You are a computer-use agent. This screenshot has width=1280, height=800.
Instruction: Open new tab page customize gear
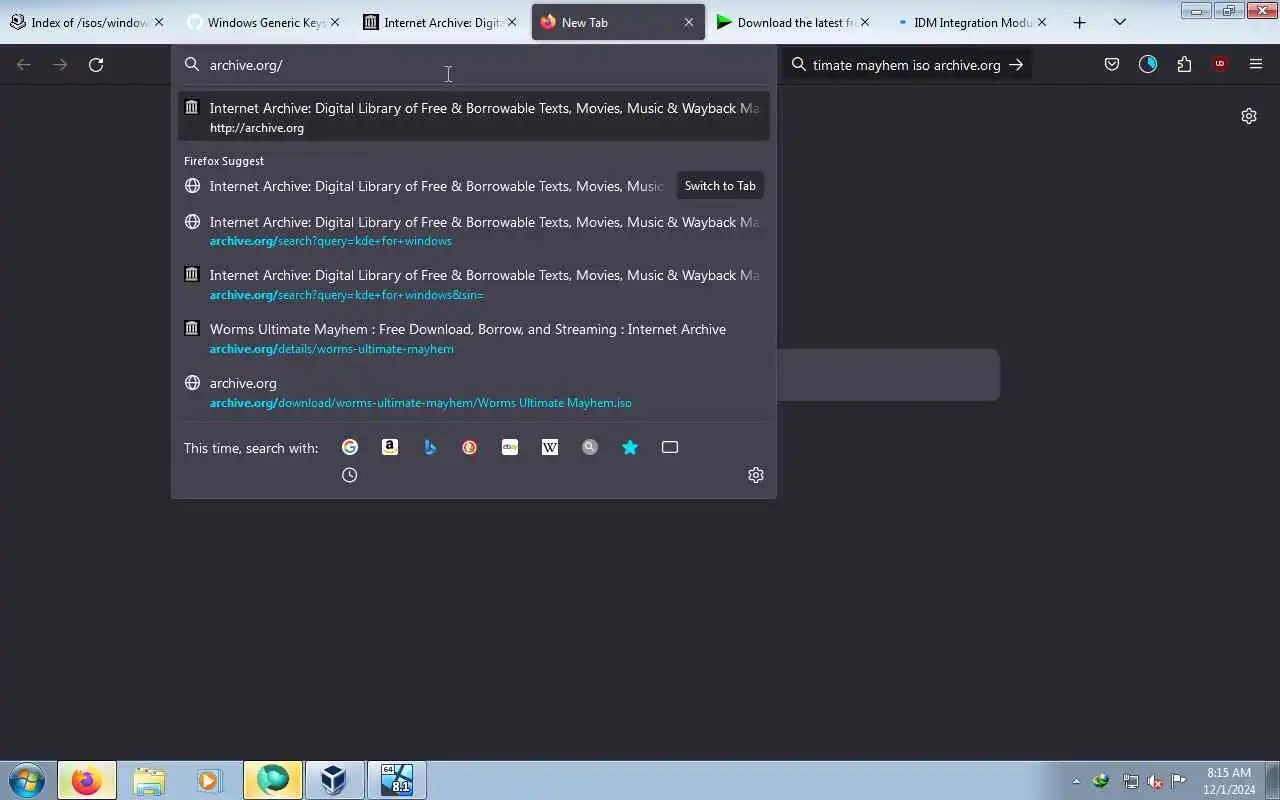(x=1249, y=116)
